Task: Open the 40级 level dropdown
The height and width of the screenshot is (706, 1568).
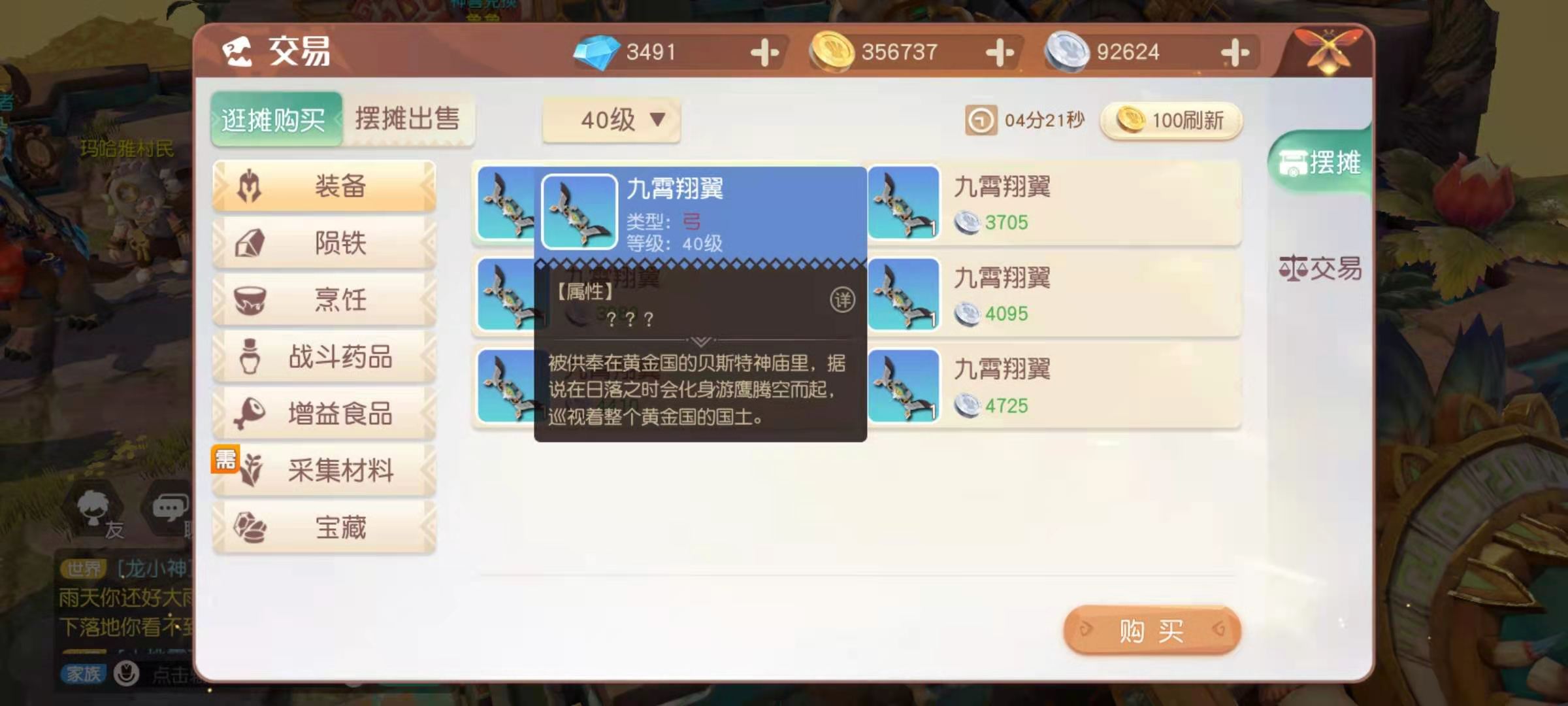Action: (612, 120)
